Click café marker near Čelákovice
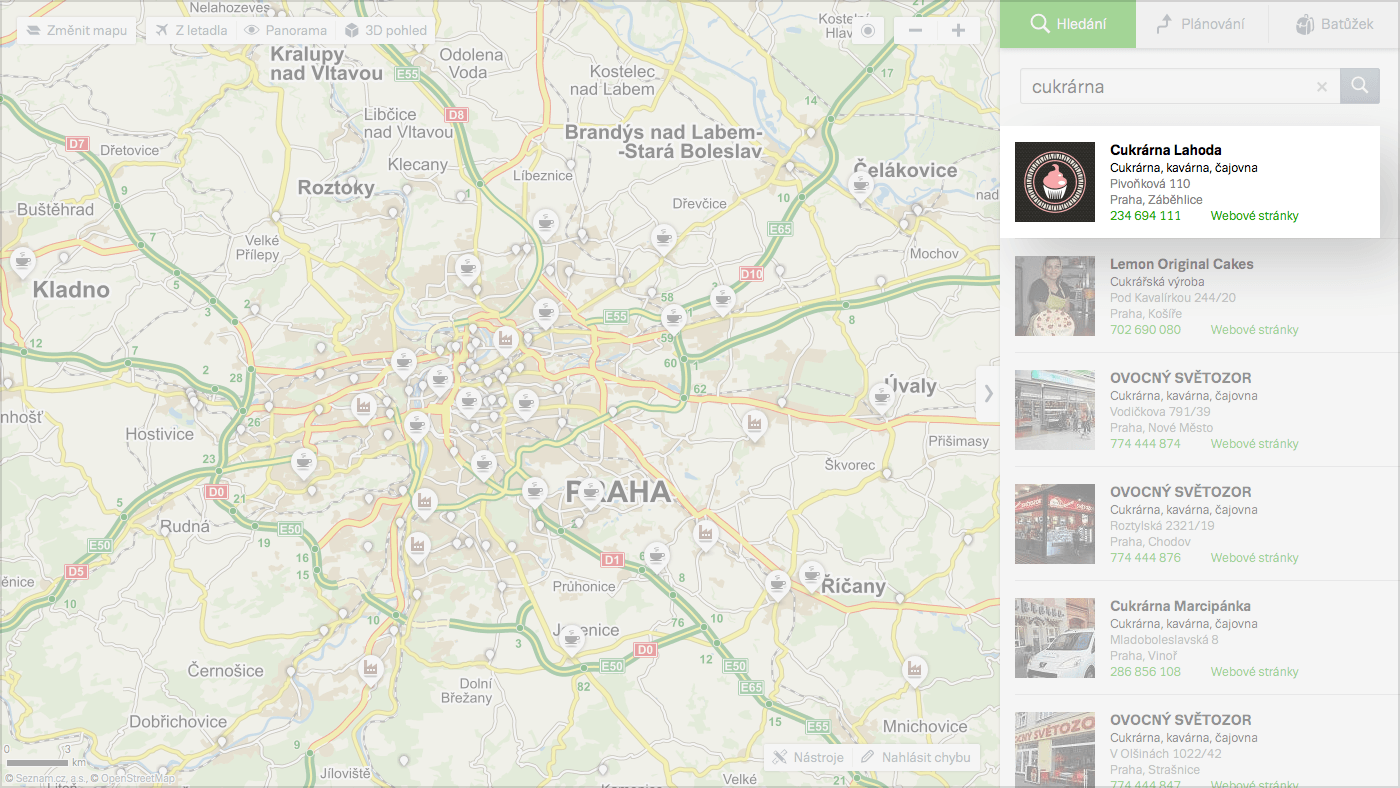The width and height of the screenshot is (1400, 788). 859,186
